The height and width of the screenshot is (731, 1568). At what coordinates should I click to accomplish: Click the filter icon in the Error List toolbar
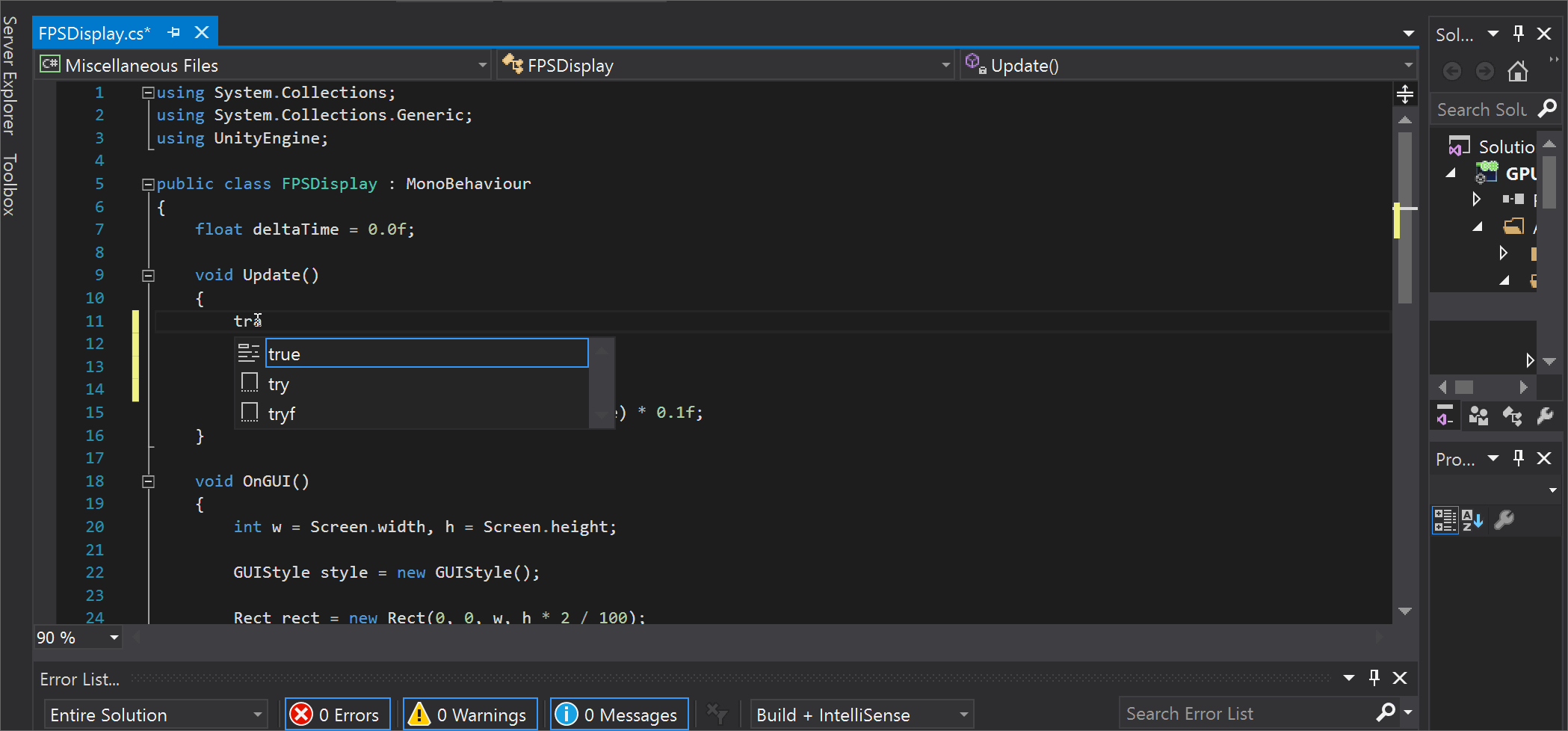(x=717, y=714)
